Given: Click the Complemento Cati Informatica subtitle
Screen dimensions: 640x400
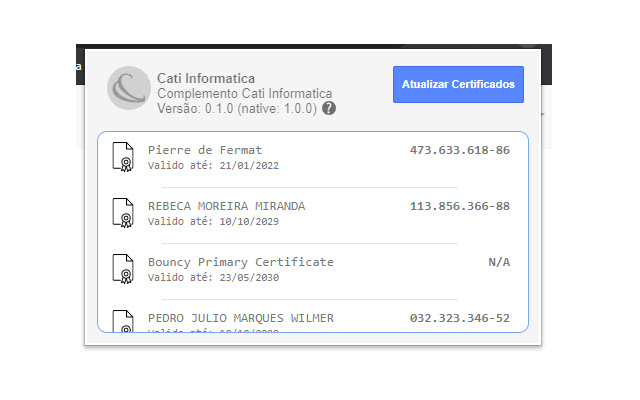Looking at the screenshot, I should (244, 93).
